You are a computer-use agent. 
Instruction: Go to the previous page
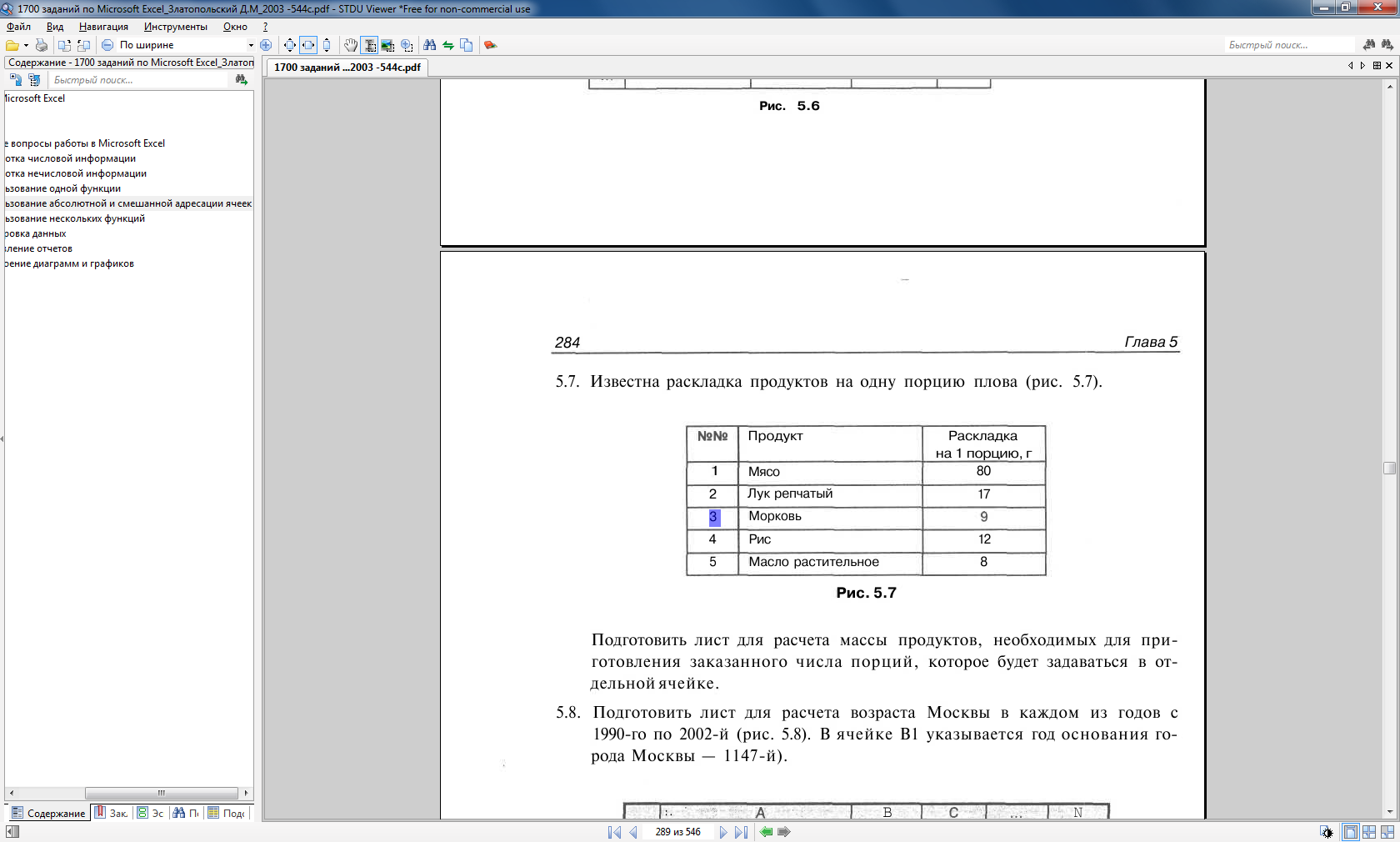[x=632, y=832]
